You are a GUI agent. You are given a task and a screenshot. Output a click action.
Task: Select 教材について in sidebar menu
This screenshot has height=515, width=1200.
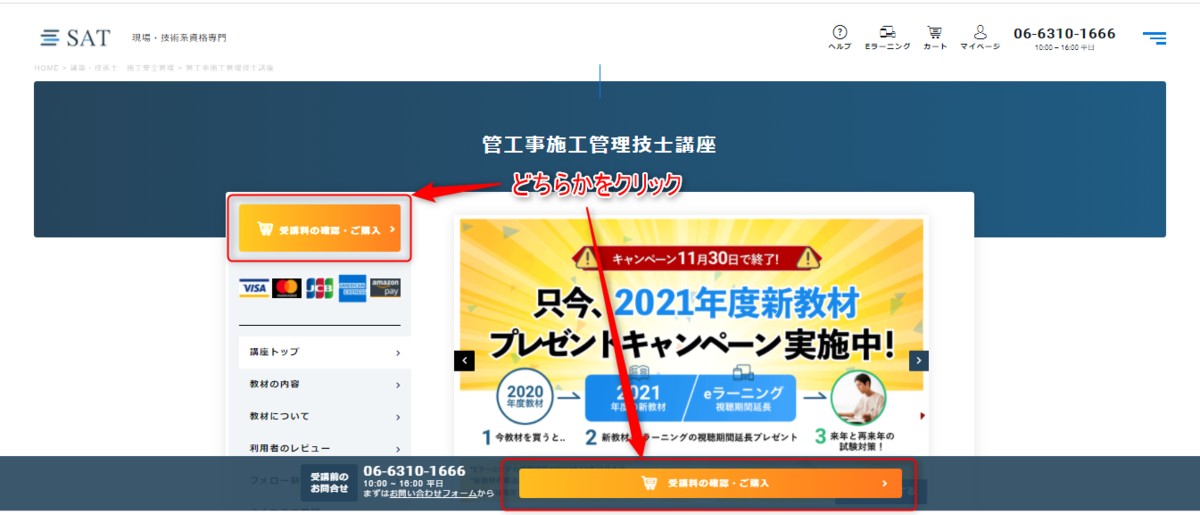click(325, 416)
